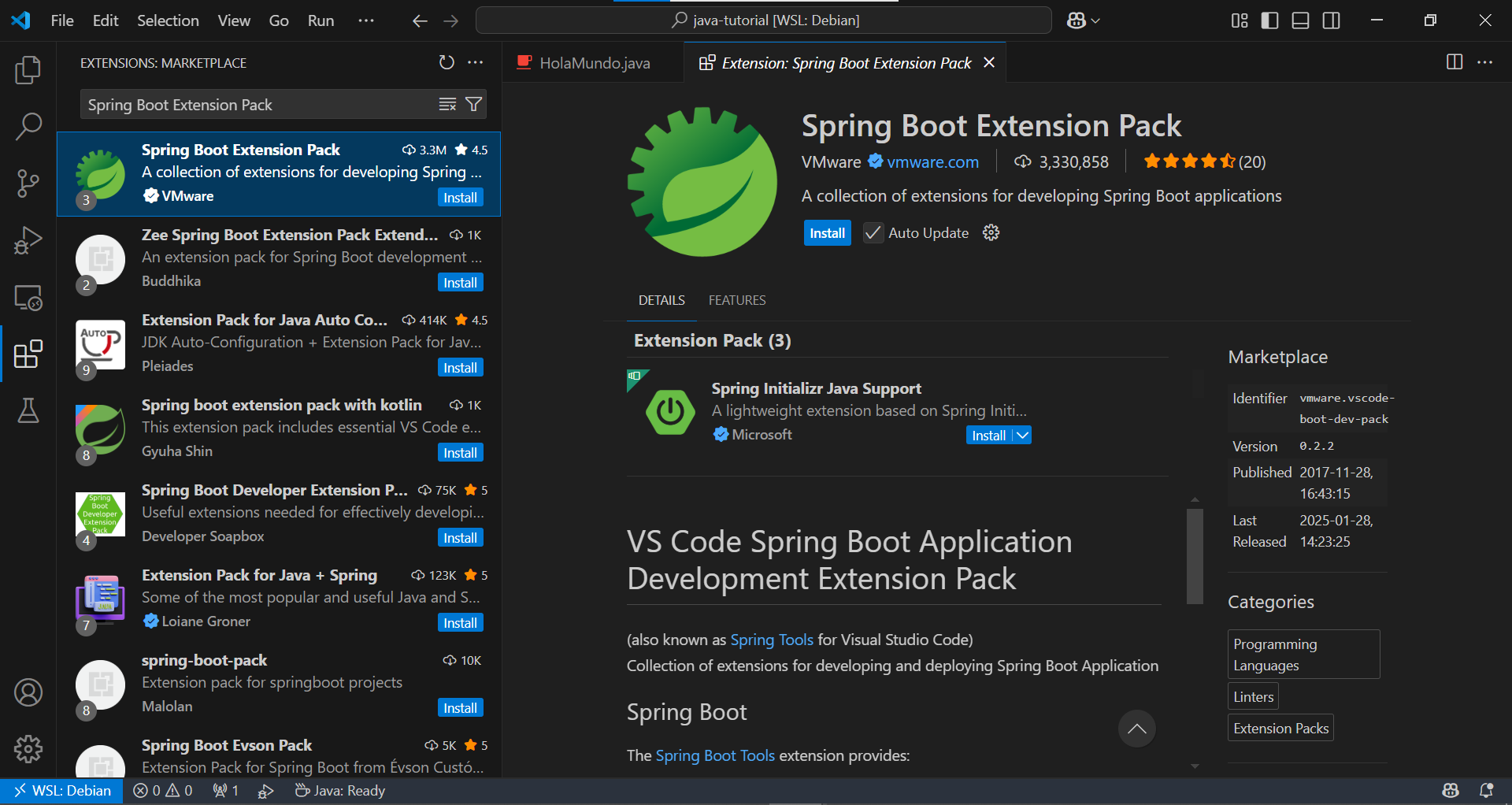Toggle the secondary side bar
The height and width of the screenshot is (805, 1512).
click(1331, 20)
